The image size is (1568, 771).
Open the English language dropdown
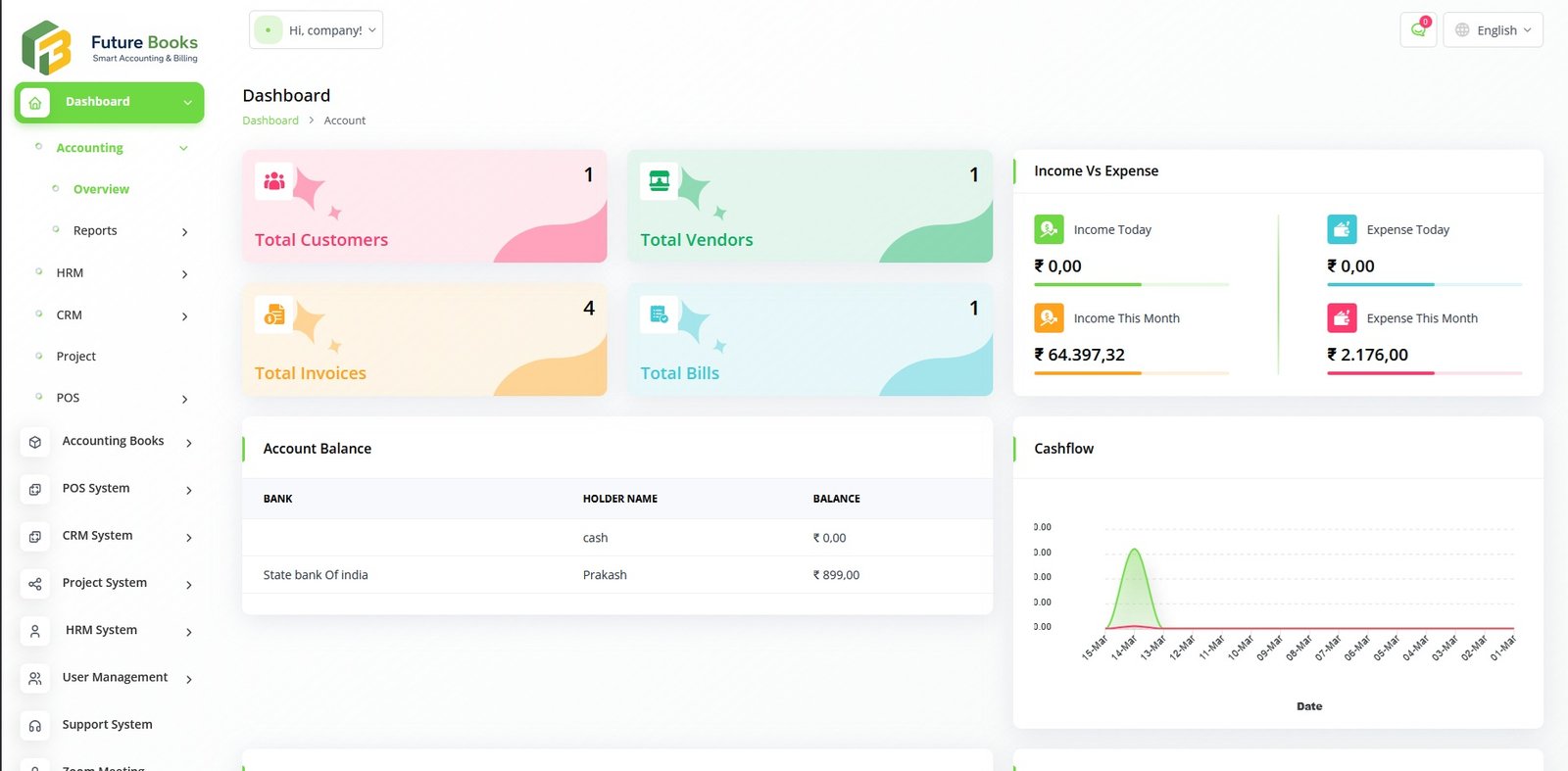(x=1493, y=30)
